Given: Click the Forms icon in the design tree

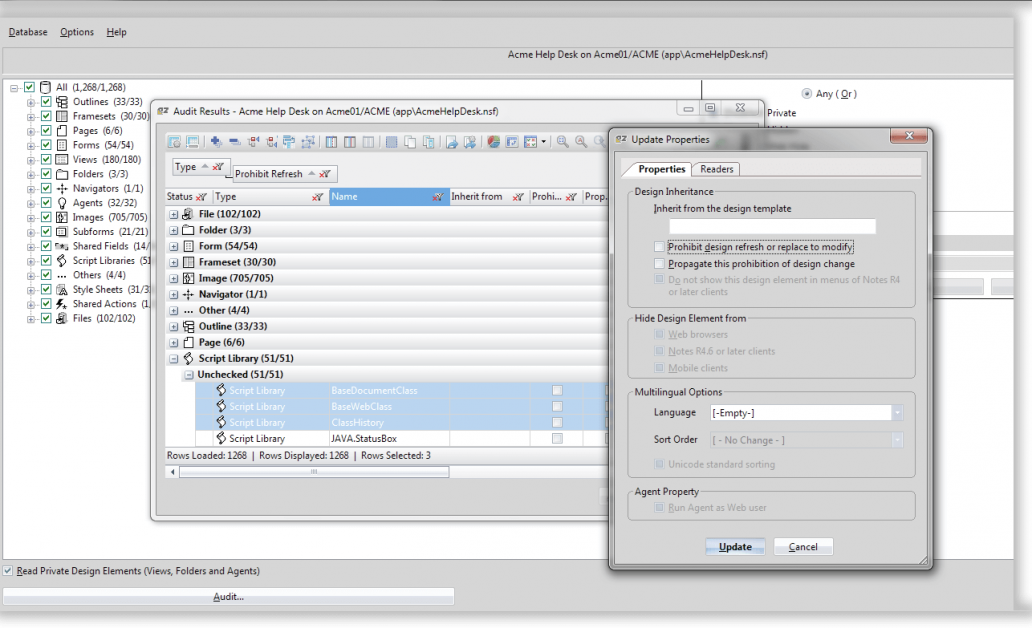Looking at the screenshot, I should tap(62, 145).
